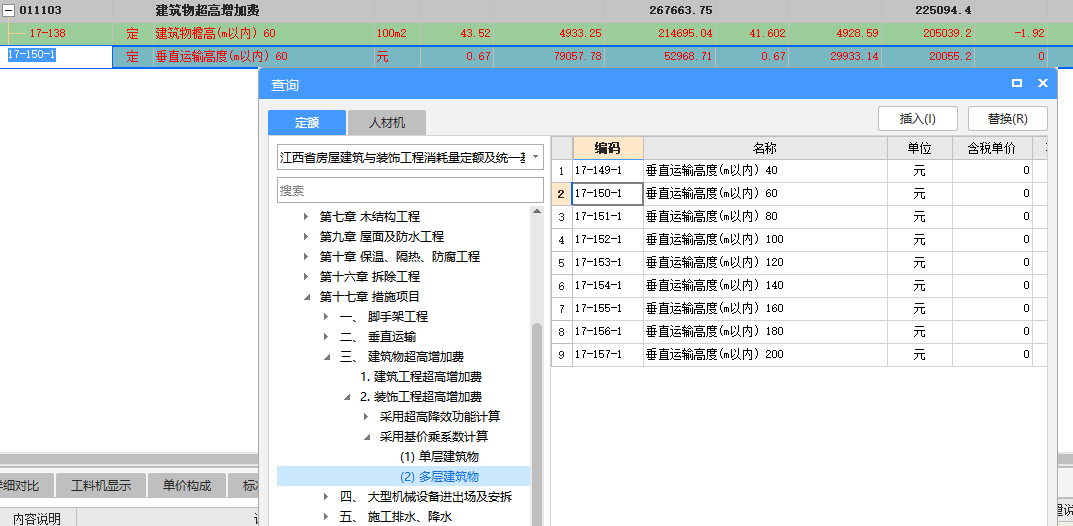Click the 单位 column header
The image size is (1073, 526).
920,148
